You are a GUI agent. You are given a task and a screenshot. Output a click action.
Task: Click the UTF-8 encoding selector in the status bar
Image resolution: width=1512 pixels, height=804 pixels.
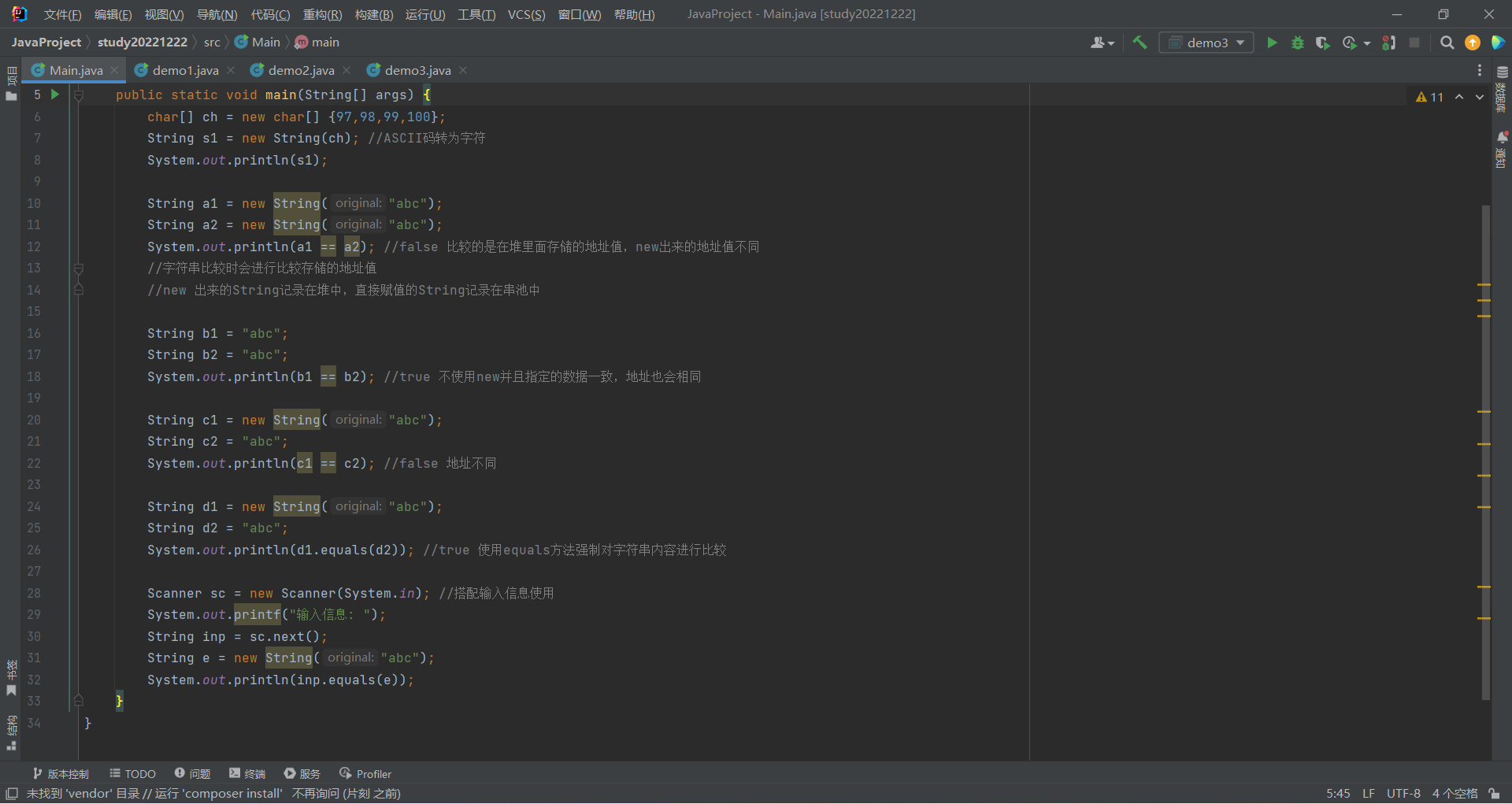(x=1403, y=794)
